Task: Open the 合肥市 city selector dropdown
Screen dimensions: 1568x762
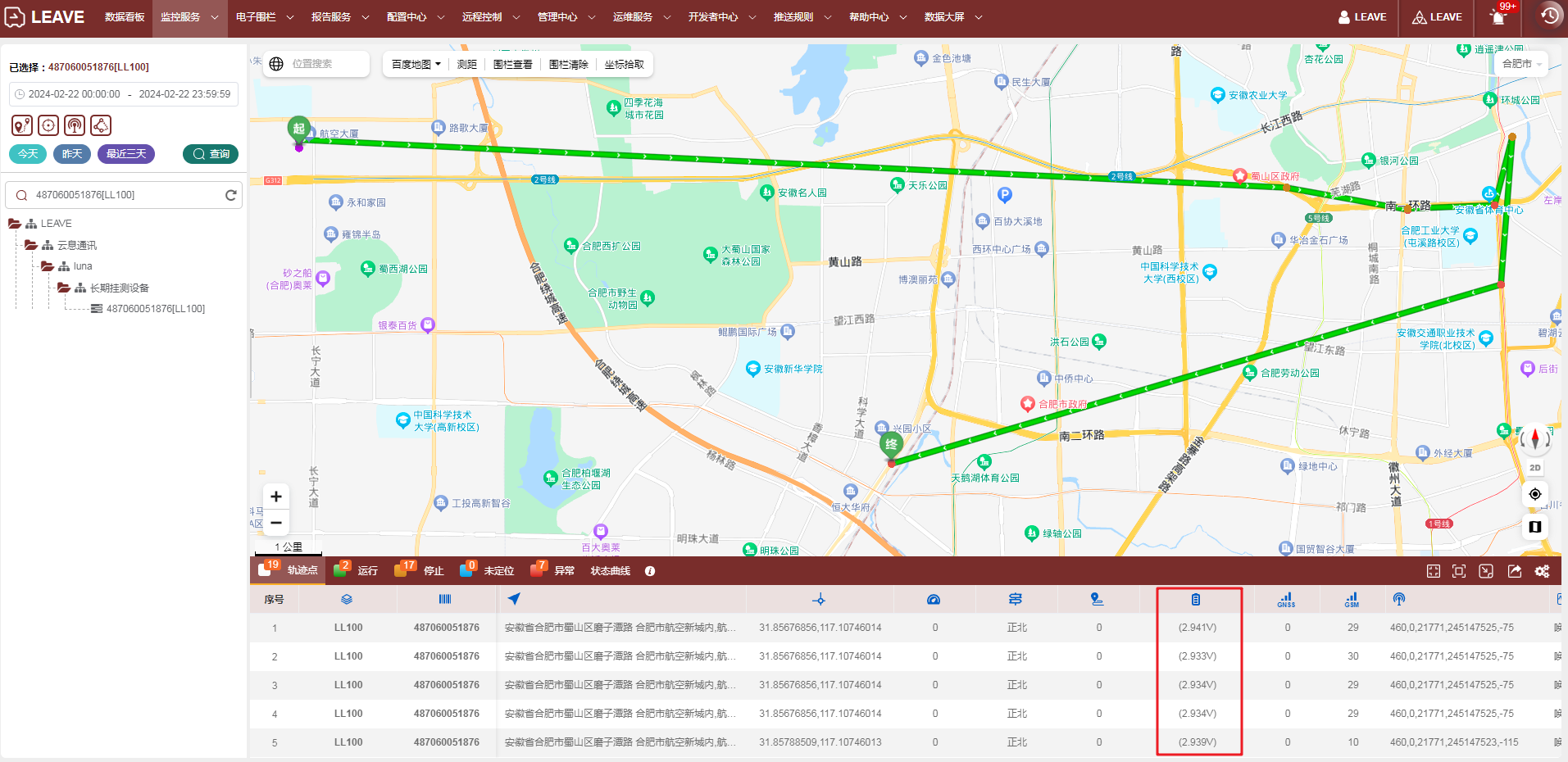Action: [1521, 64]
